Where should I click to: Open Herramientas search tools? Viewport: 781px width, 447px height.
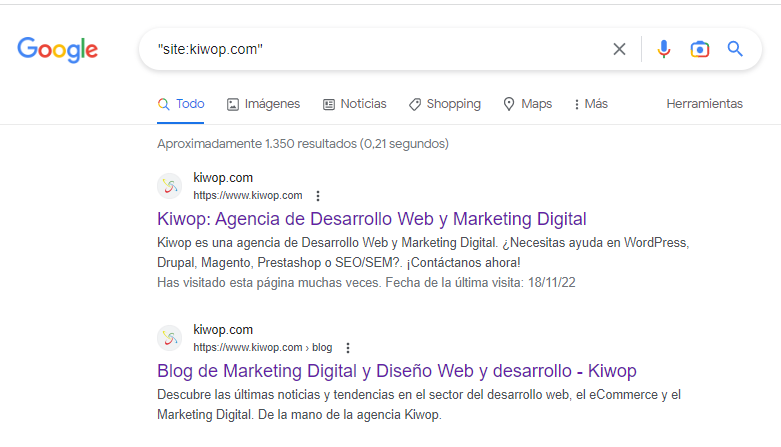704,104
